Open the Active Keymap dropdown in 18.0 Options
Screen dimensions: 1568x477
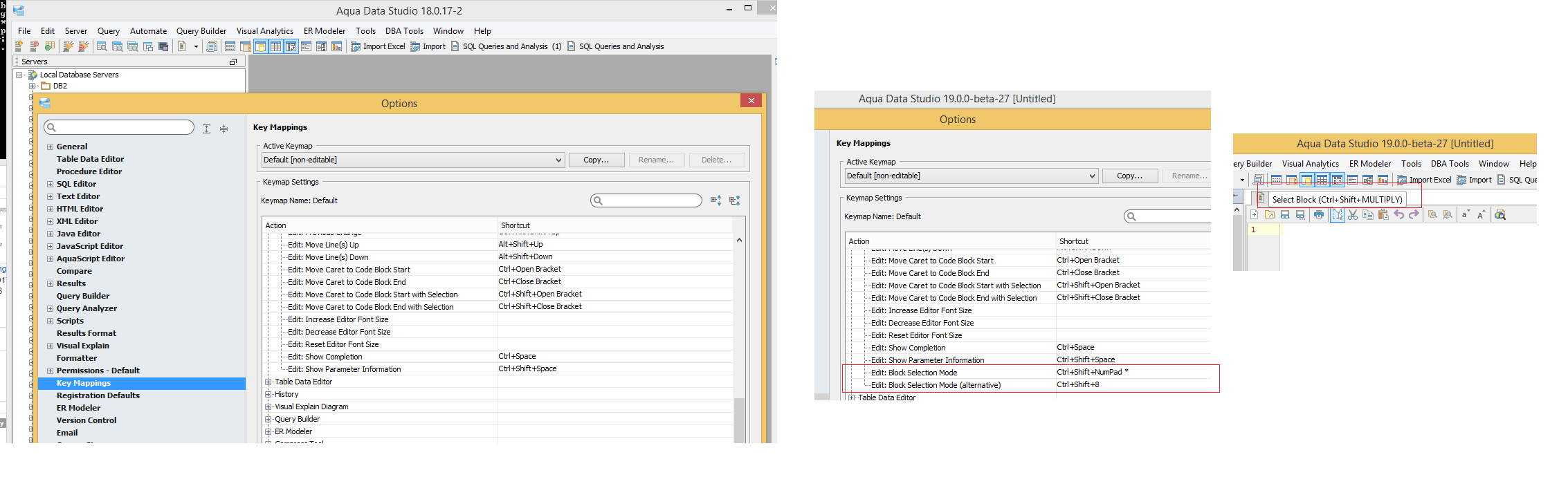413,160
